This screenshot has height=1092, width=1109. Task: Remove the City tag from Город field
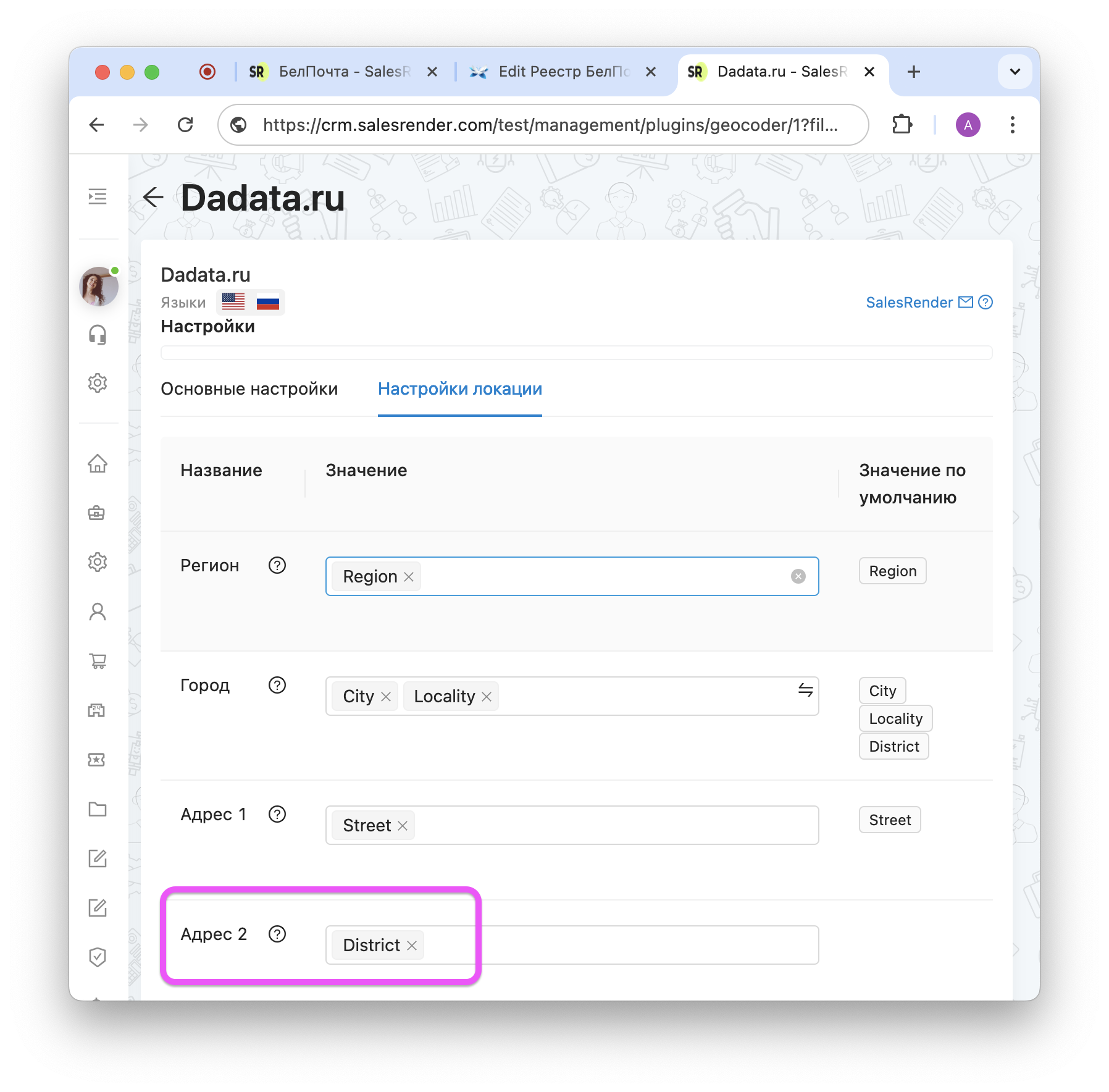coord(386,697)
